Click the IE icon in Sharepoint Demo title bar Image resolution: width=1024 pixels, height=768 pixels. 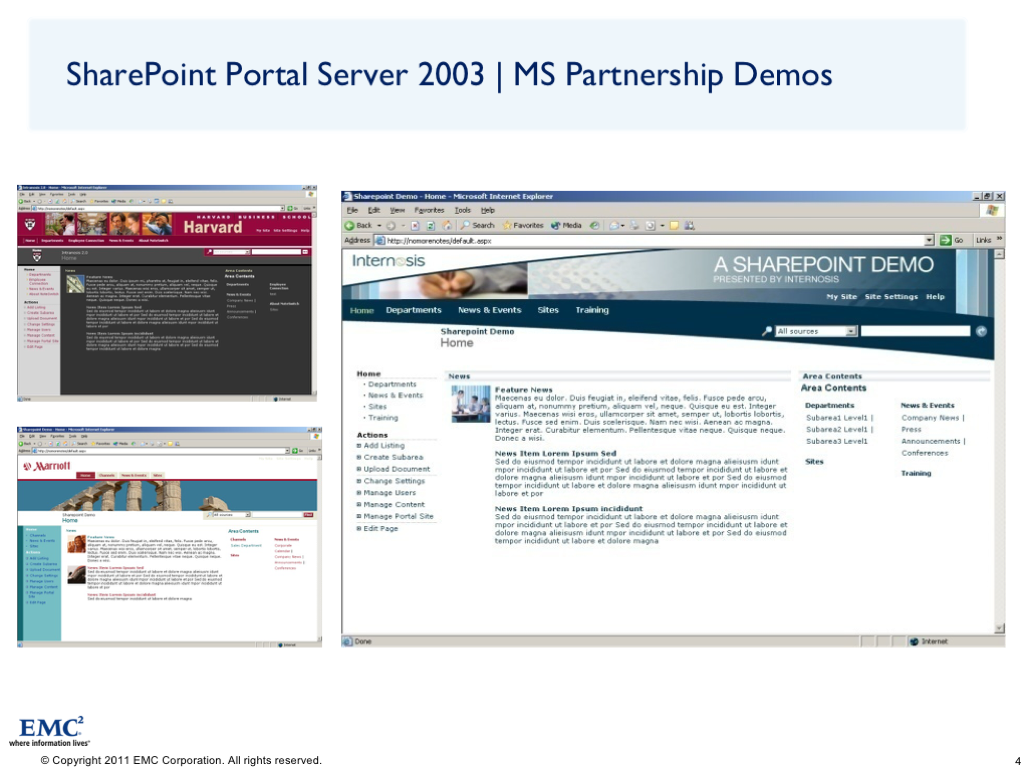347,197
